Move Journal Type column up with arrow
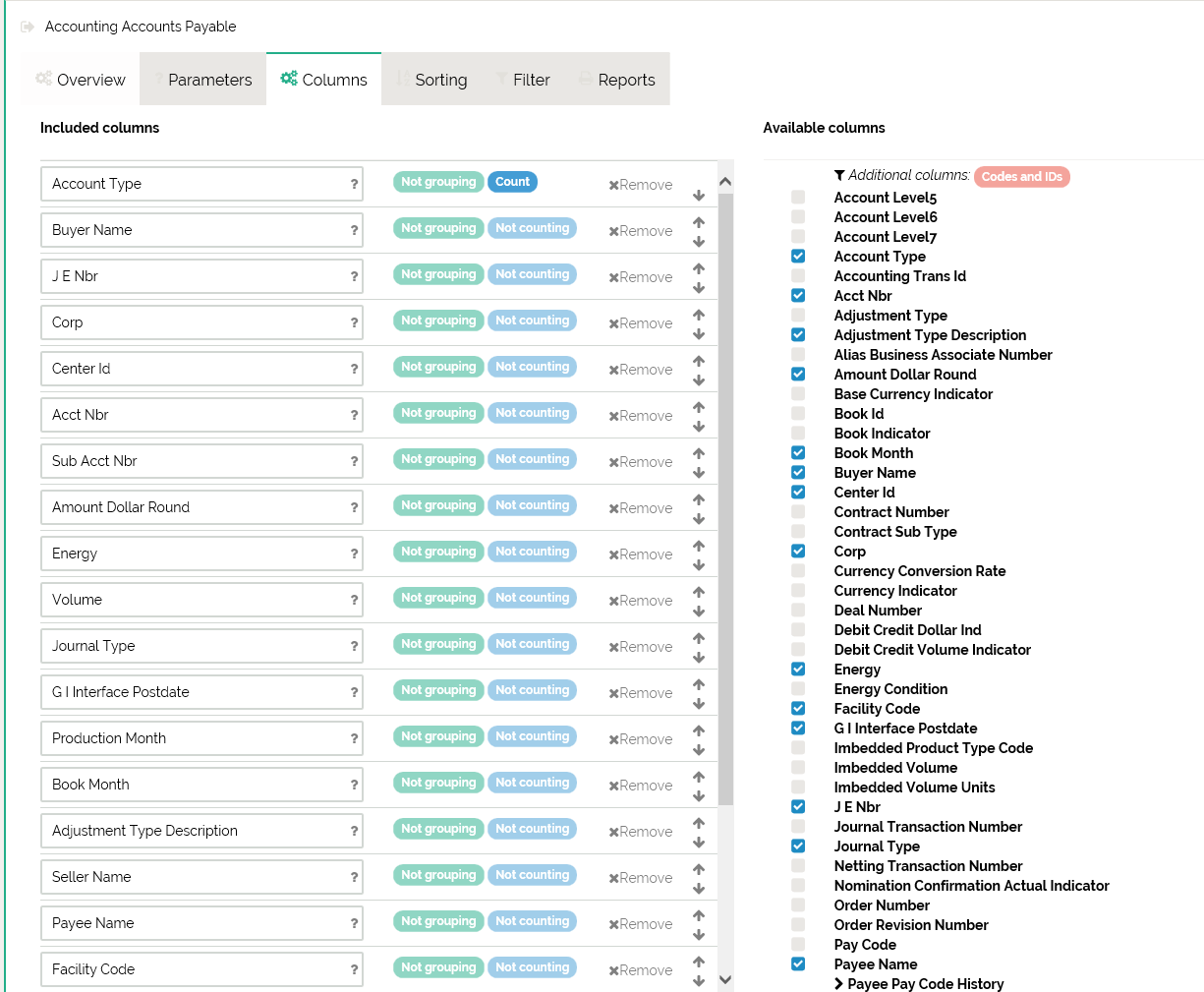 coord(699,638)
